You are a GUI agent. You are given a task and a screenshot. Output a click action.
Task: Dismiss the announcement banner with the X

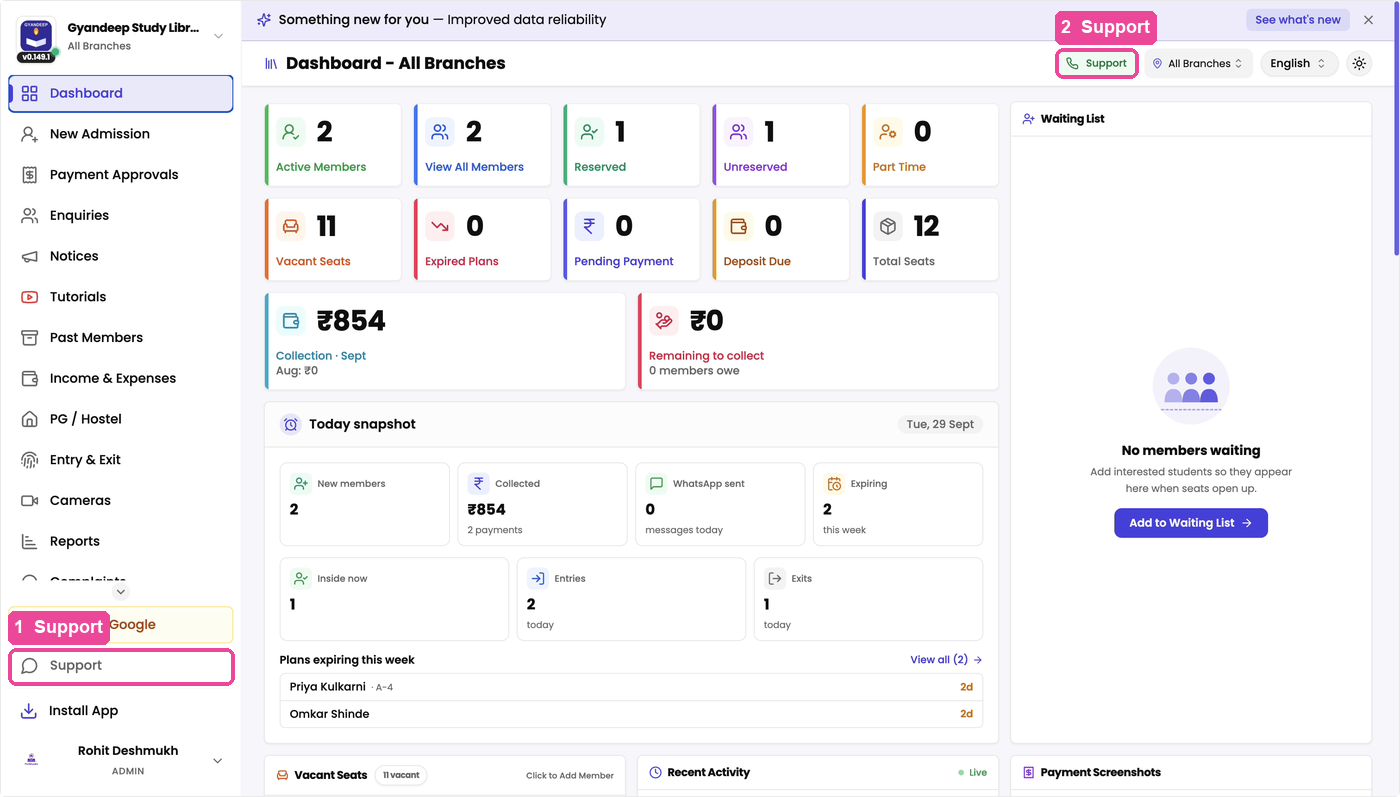click(1368, 20)
